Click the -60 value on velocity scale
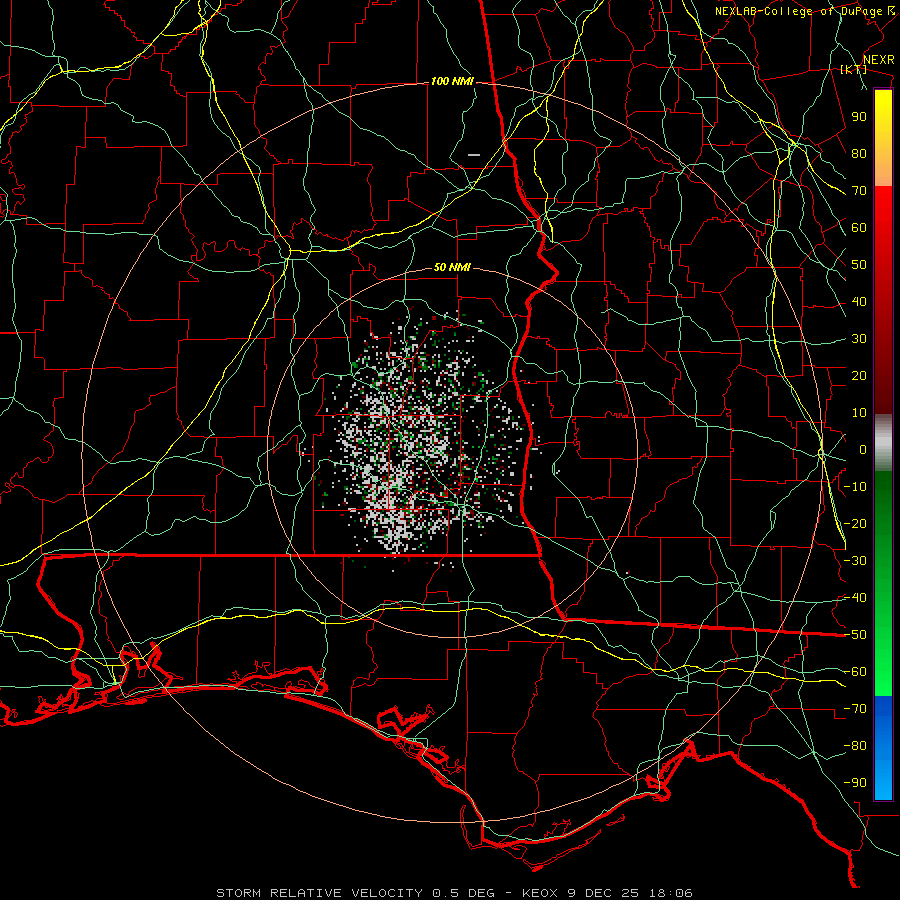The width and height of the screenshot is (900, 900). coord(855,672)
